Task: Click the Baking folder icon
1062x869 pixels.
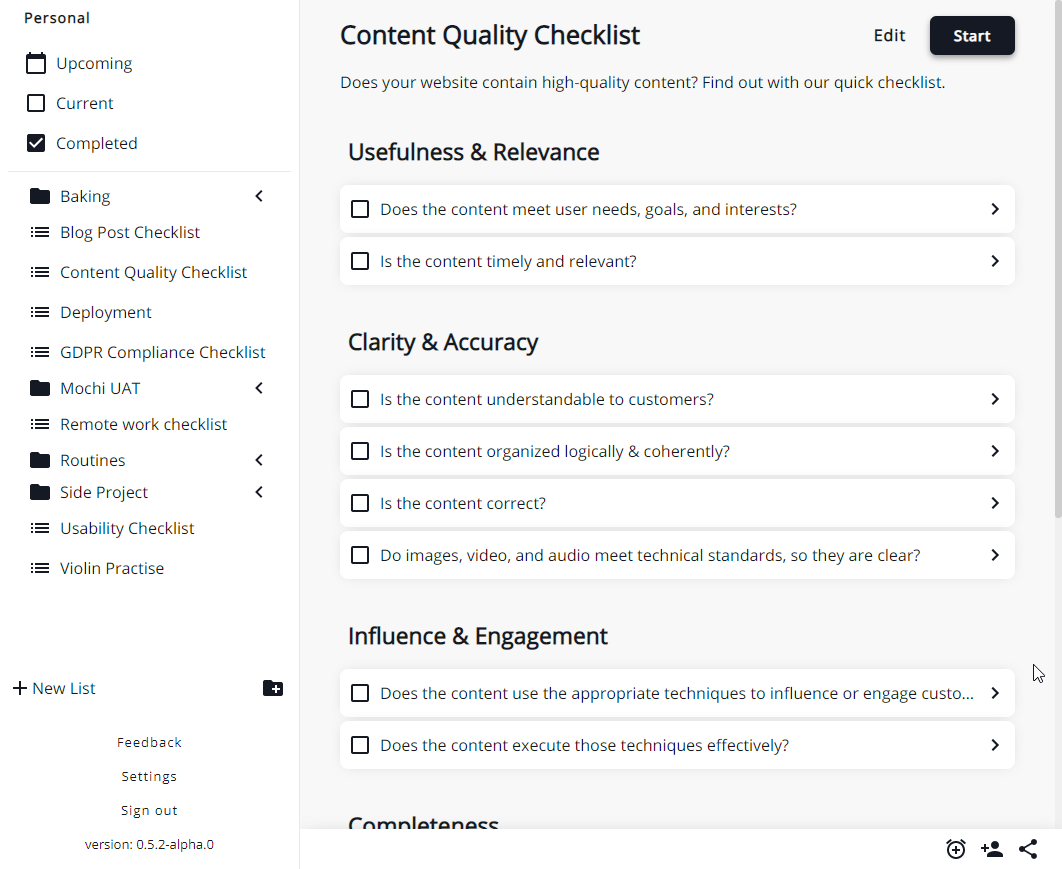Action: [x=40, y=196]
